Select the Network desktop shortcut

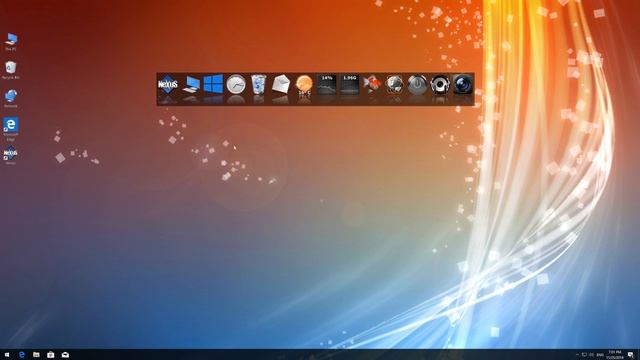coord(11,99)
